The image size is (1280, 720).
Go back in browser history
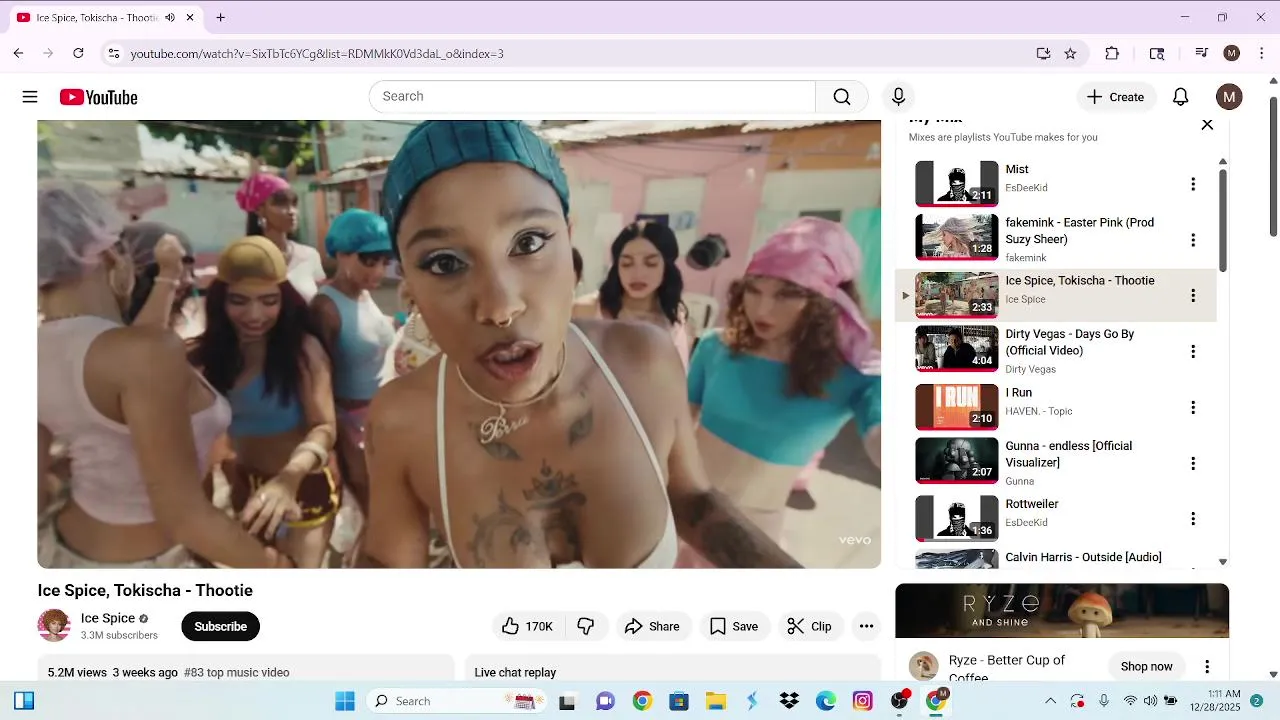[18, 54]
